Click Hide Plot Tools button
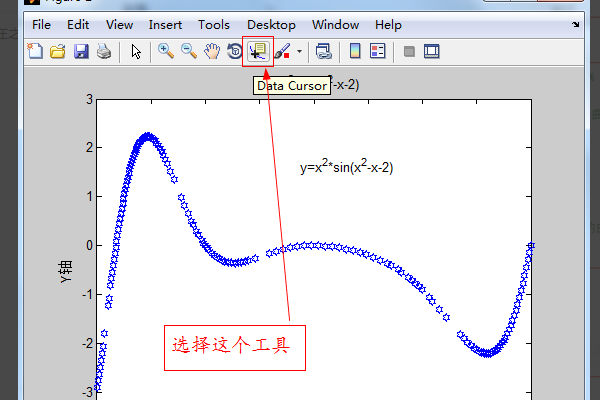 pyautogui.click(x=409, y=51)
